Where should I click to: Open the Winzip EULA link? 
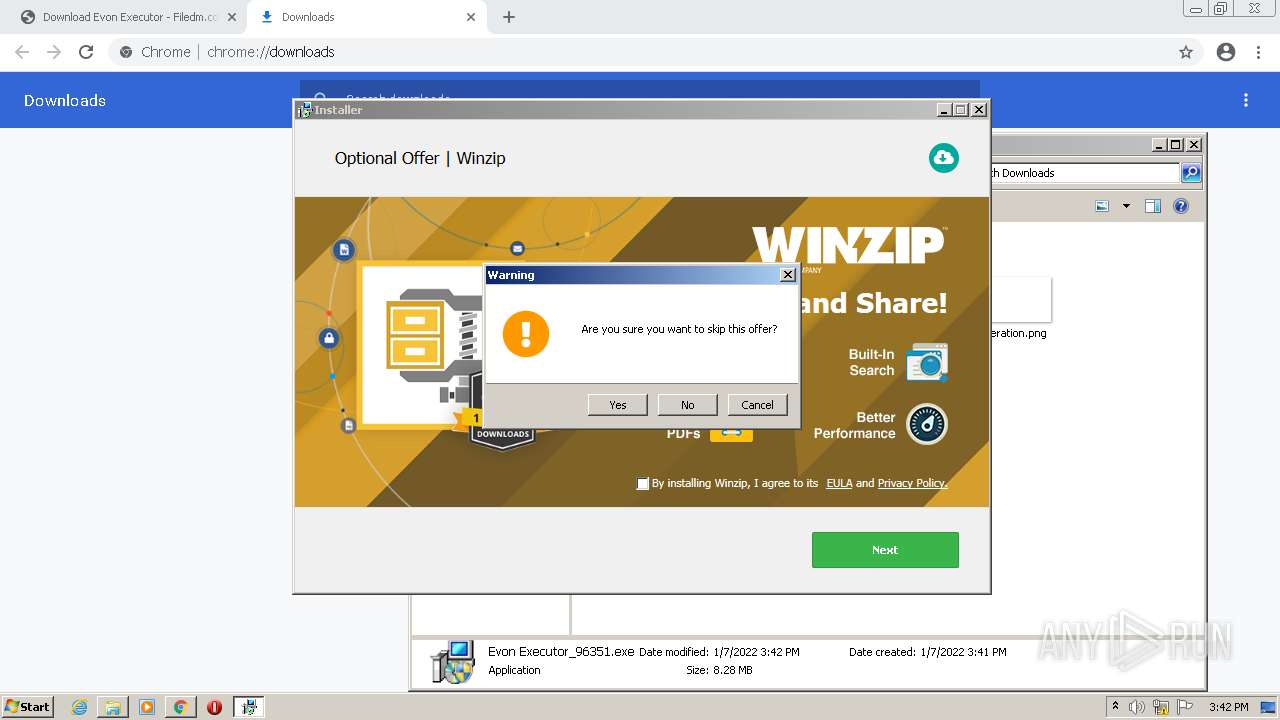(x=839, y=483)
